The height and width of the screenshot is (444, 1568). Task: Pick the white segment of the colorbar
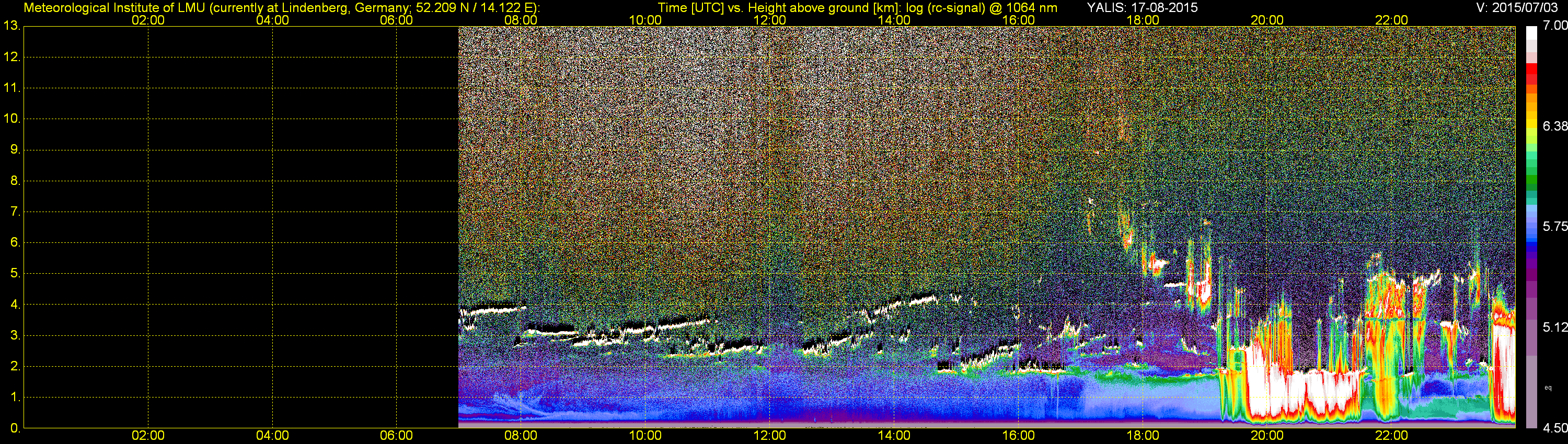1531,33
